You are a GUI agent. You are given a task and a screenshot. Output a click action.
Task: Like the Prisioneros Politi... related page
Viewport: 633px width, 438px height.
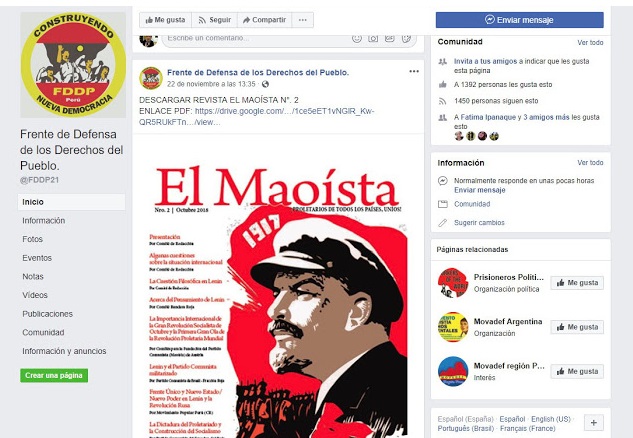[577, 283]
